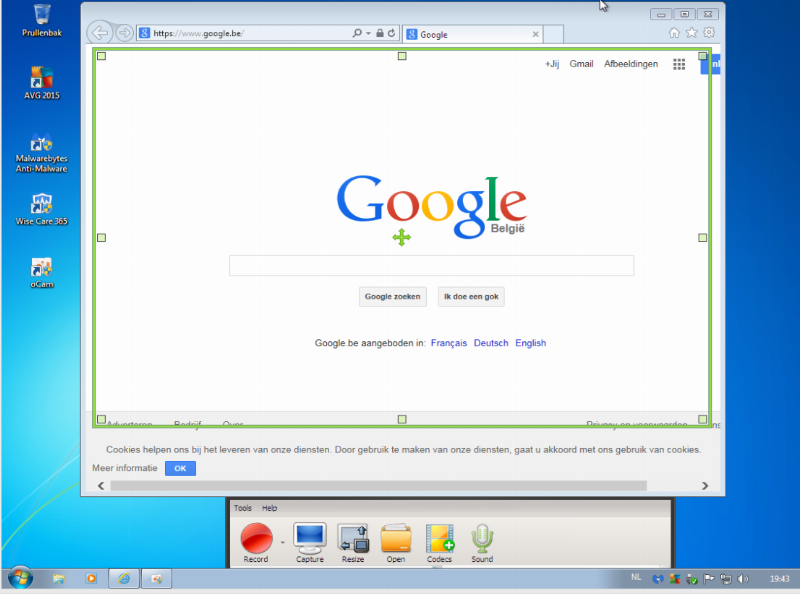Image resolution: width=800 pixels, height=594 pixels.
Task: Click the red Record button in oCam
Action: (x=256, y=538)
